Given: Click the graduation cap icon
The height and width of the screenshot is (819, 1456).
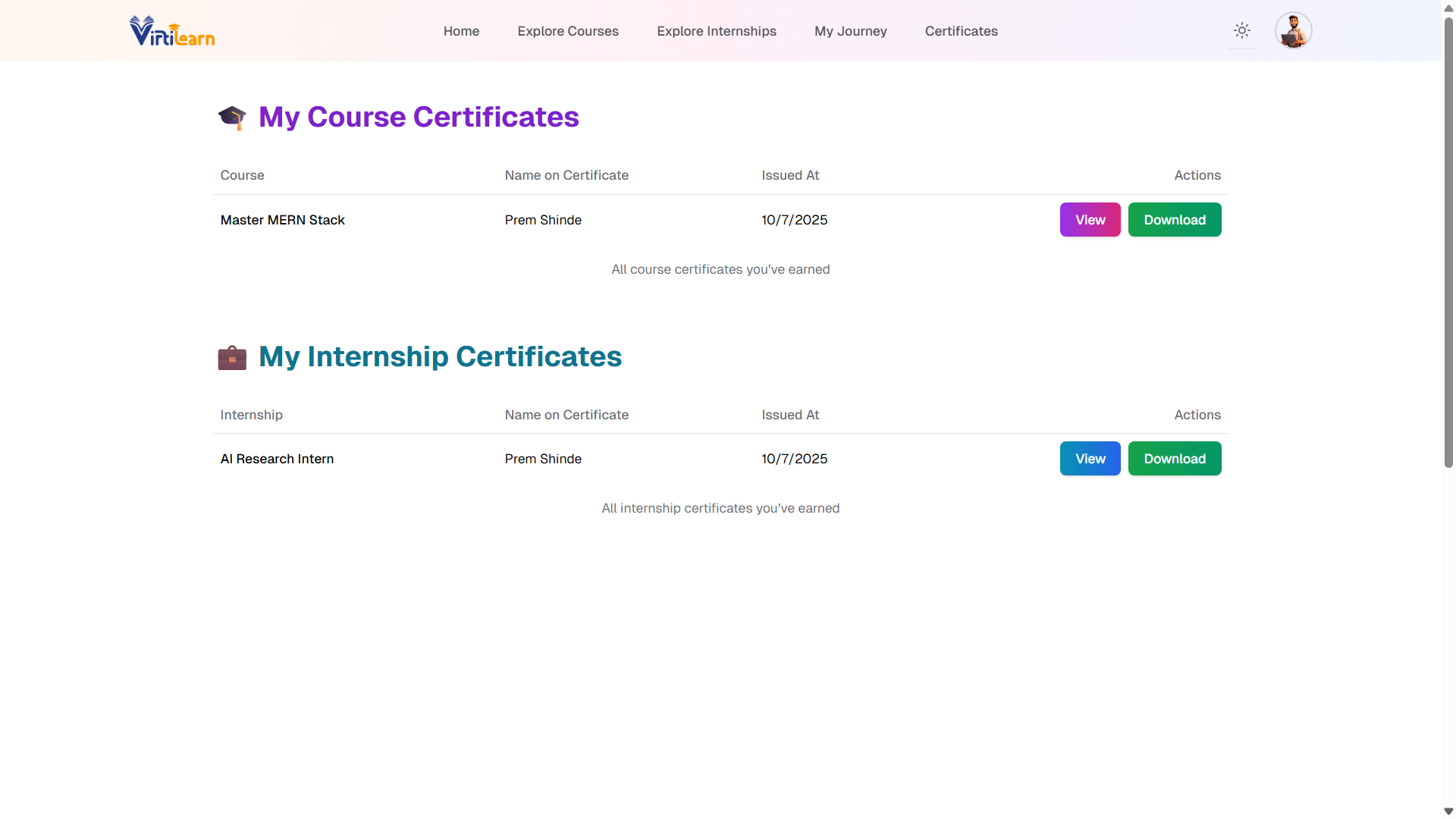Looking at the screenshot, I should tap(232, 118).
